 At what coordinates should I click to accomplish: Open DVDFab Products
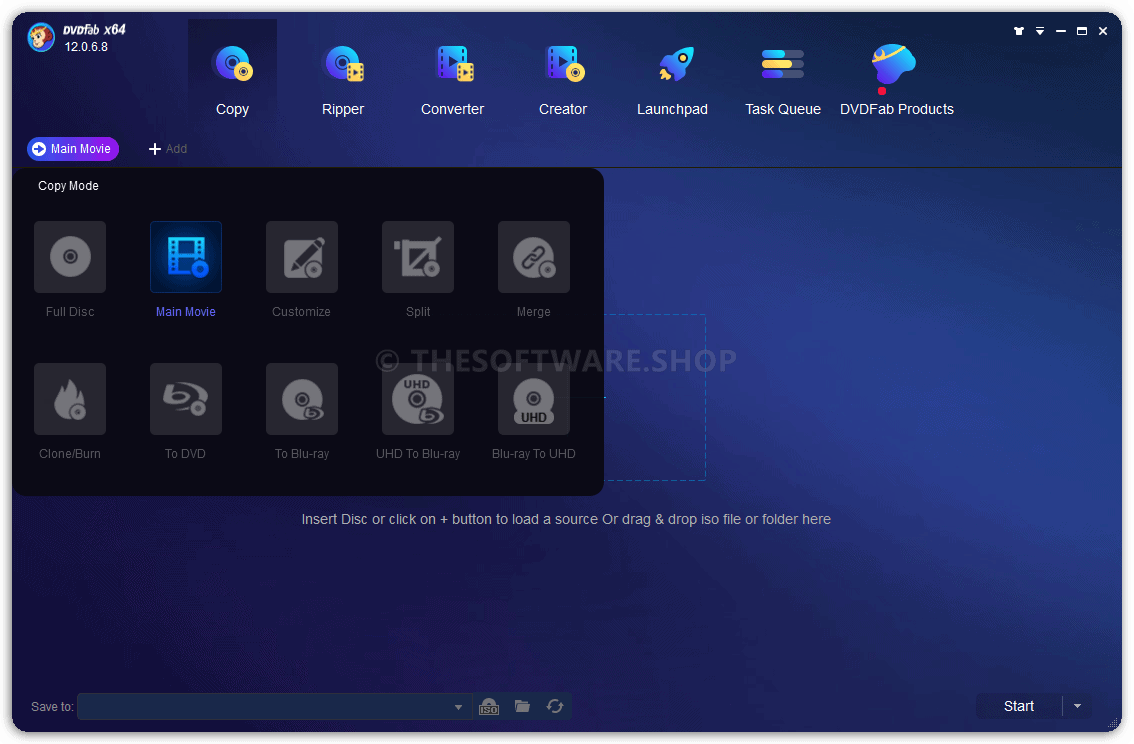[x=896, y=80]
